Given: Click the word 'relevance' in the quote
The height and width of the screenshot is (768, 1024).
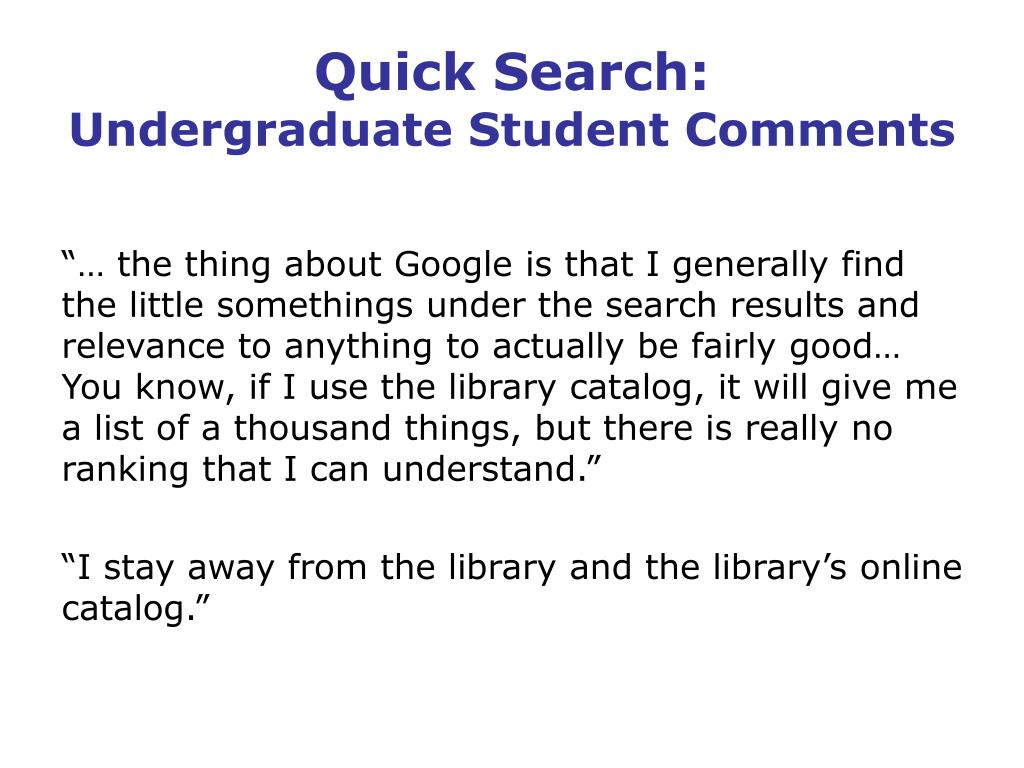Looking at the screenshot, I should (x=144, y=347).
